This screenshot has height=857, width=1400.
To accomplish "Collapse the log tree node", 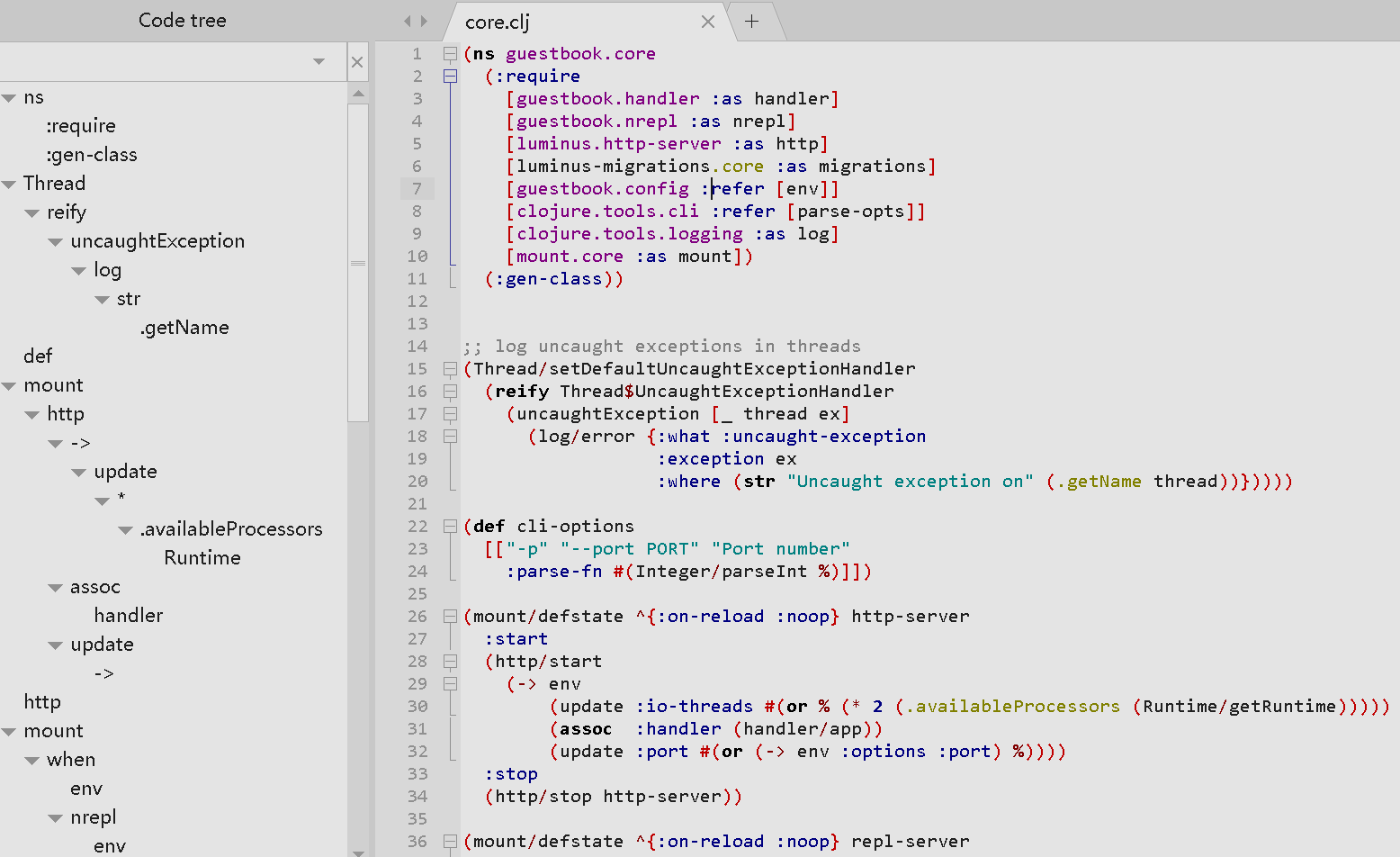I will [79, 271].
